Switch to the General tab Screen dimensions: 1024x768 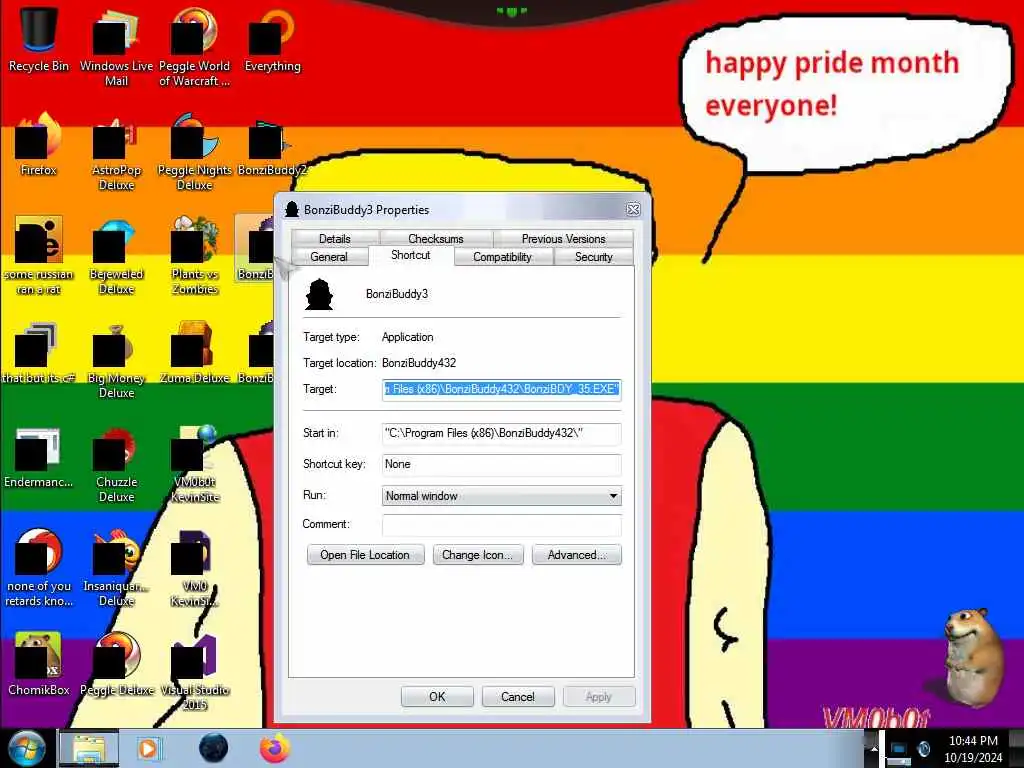click(x=329, y=257)
